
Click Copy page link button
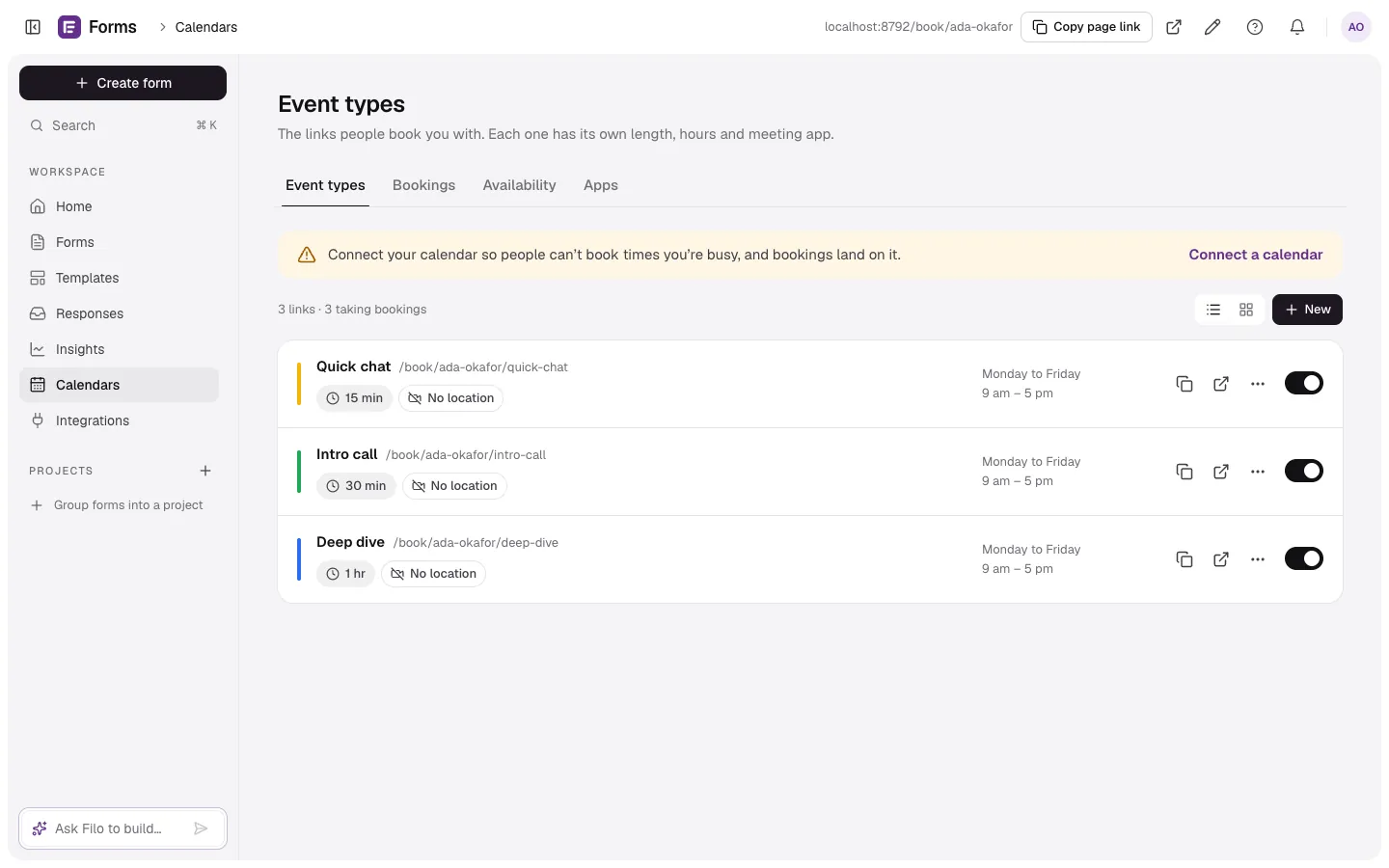click(1086, 27)
